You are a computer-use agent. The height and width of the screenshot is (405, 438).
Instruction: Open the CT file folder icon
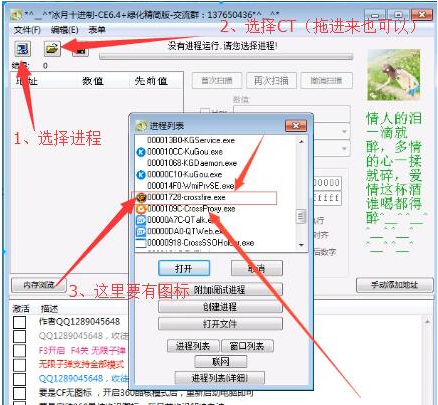(x=52, y=49)
